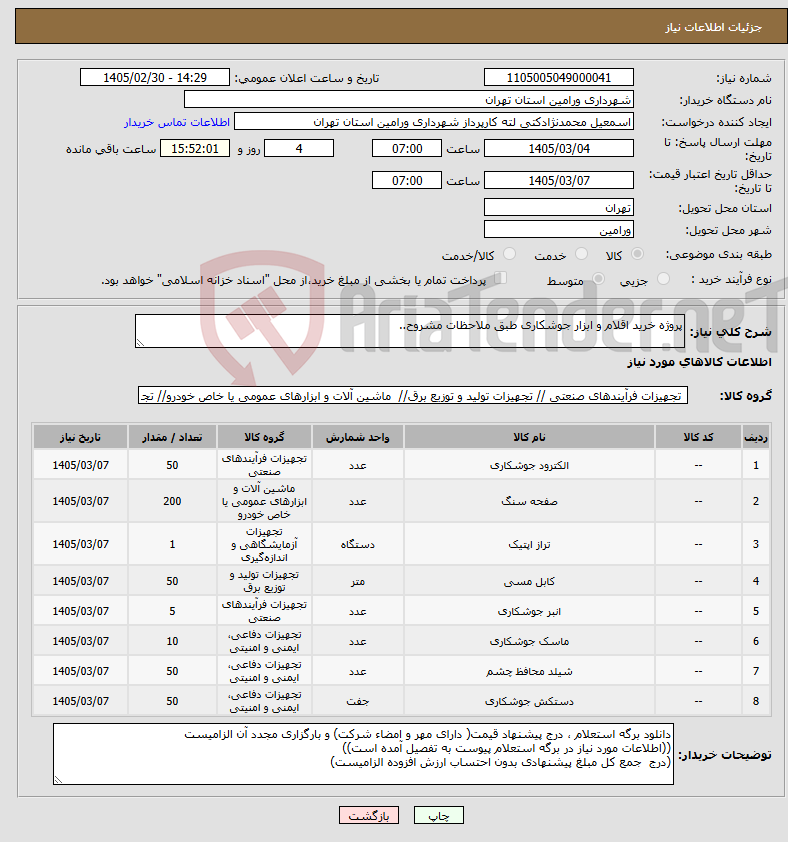Choose the جزیی purchase type radio

click(663, 279)
